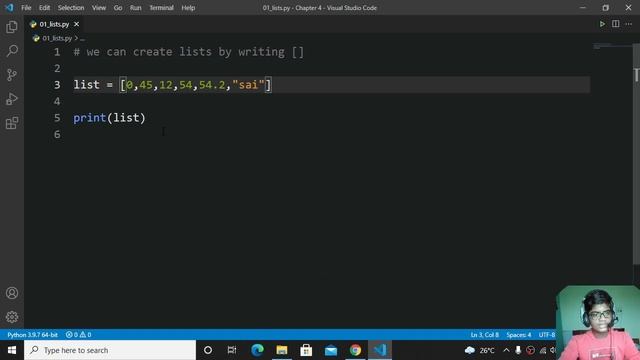This screenshot has width=640, height=360.
Task: Open the weather widget showing 26°C
Action: pos(480,350)
